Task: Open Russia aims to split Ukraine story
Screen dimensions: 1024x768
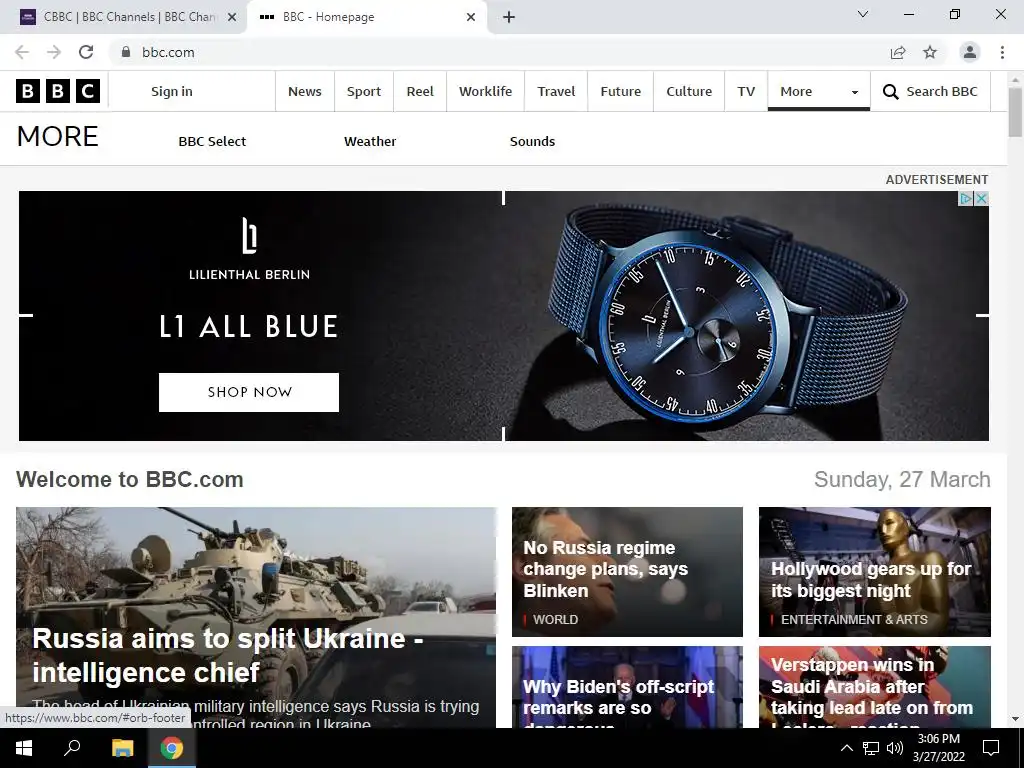Action: click(228, 655)
